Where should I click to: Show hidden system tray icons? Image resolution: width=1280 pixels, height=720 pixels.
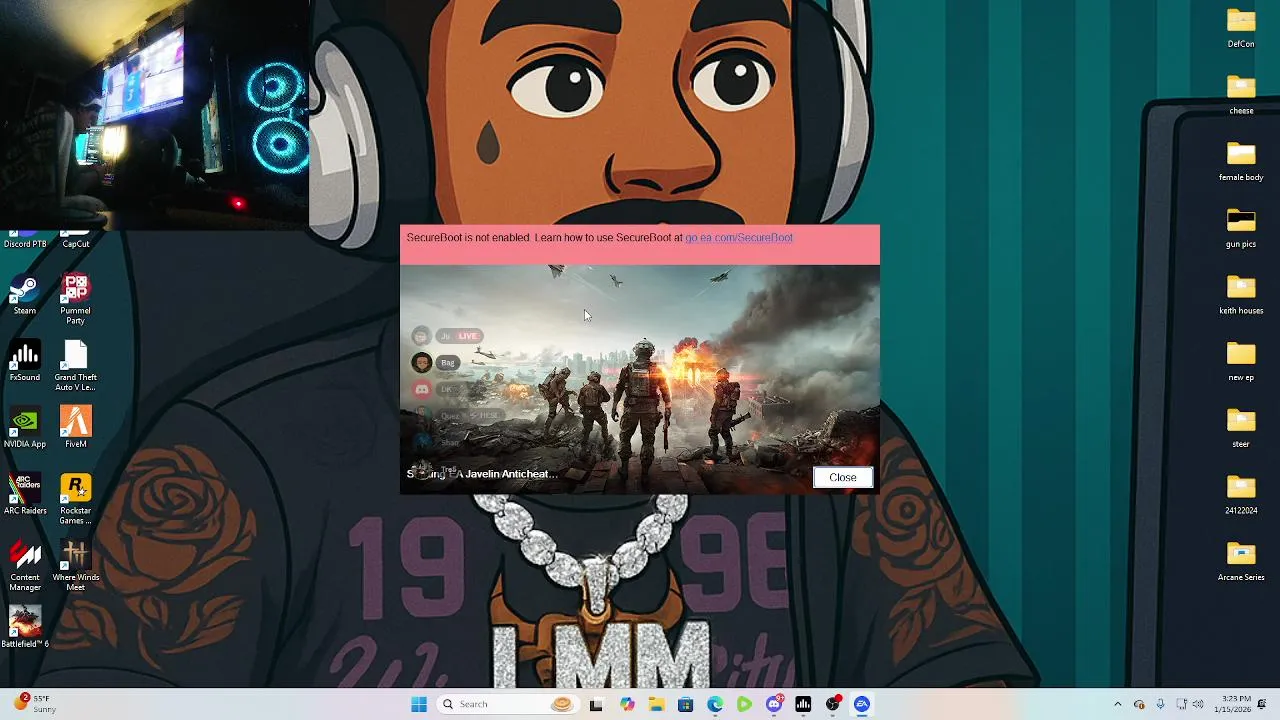(1118, 704)
